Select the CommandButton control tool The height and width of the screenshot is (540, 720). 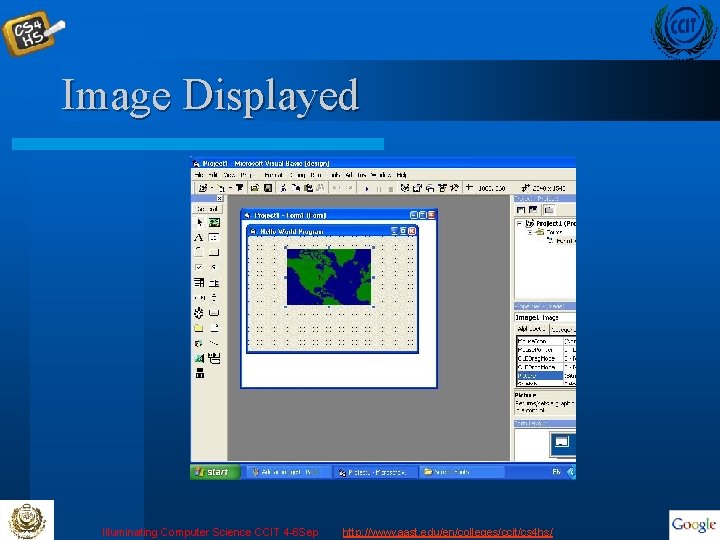pos(214,252)
